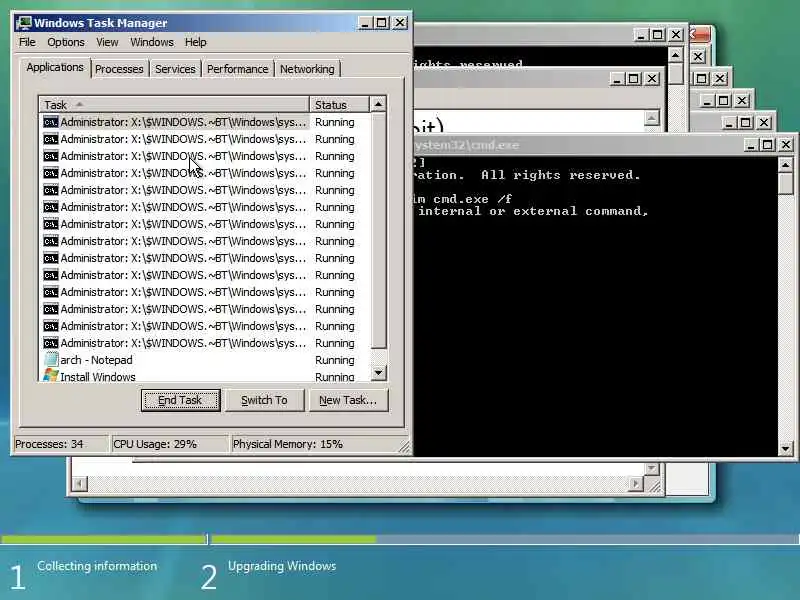Click the task list scrollbar thumb
Screen dimensions: 800x600
[378, 231]
